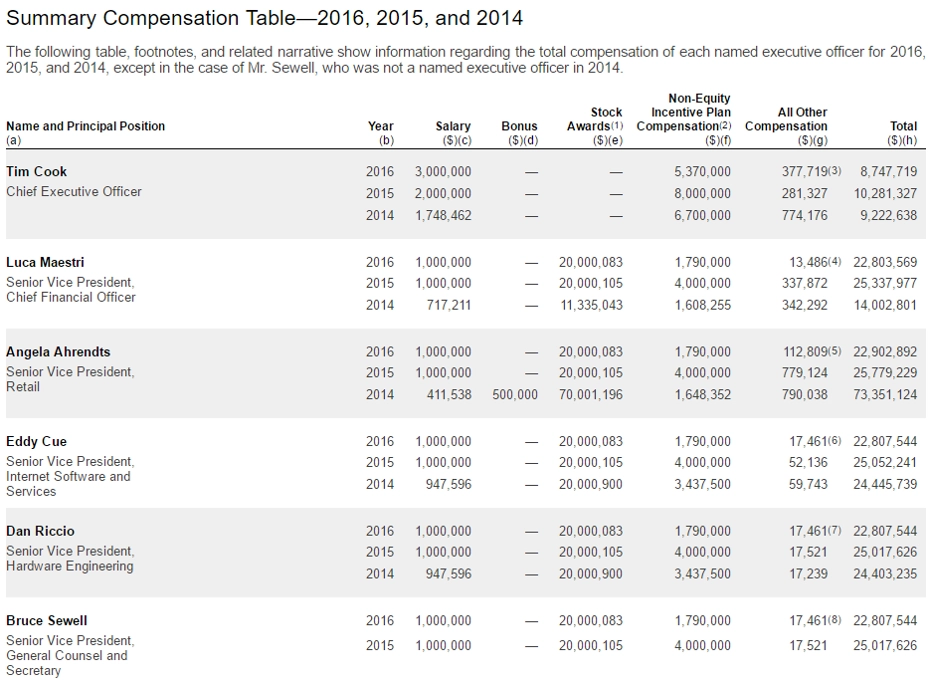Click footnote (6) next to 17,461 for Eddy Cue

pos(835,441)
